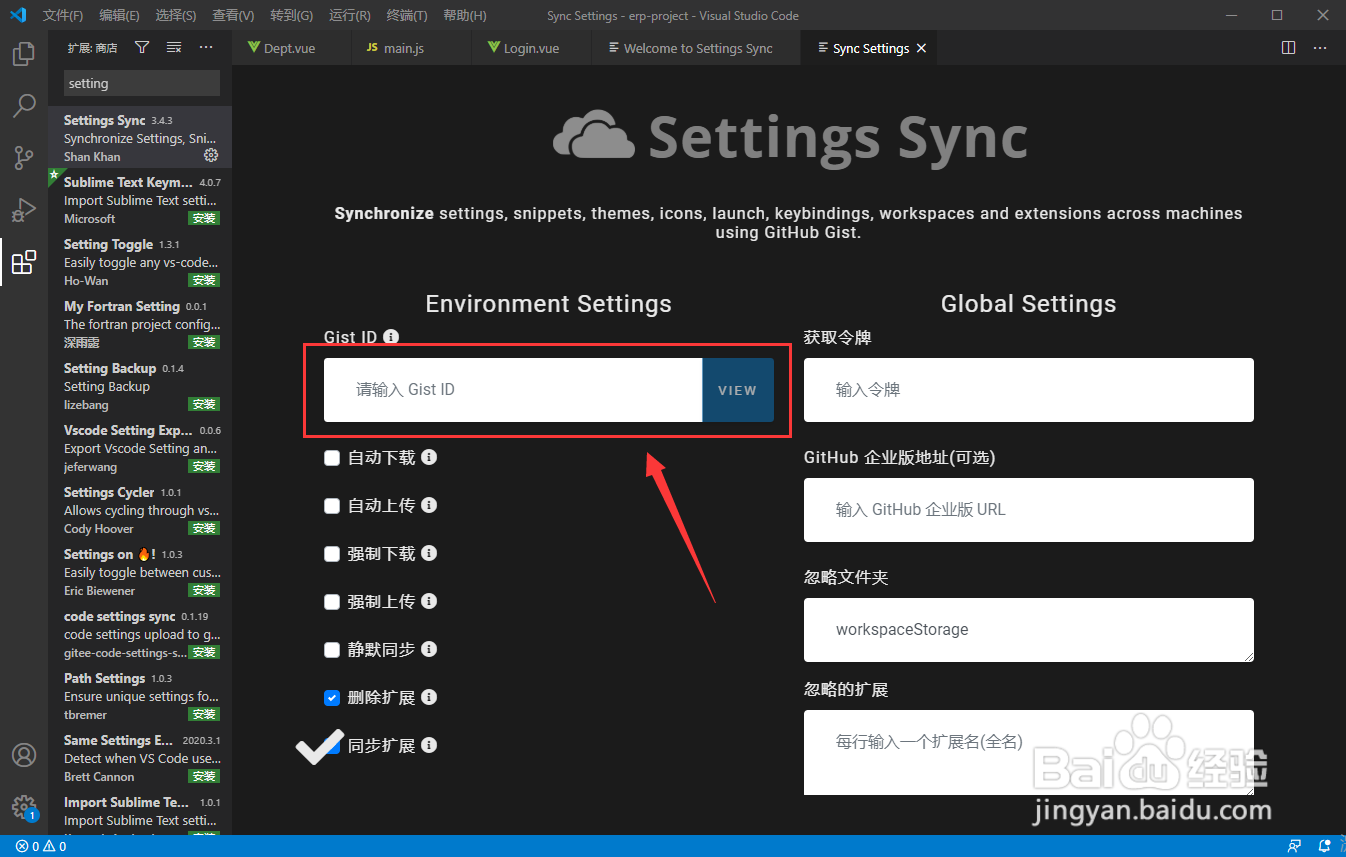The image size is (1346, 857).
Task: Show info icon next to 静默同步
Action: click(429, 649)
